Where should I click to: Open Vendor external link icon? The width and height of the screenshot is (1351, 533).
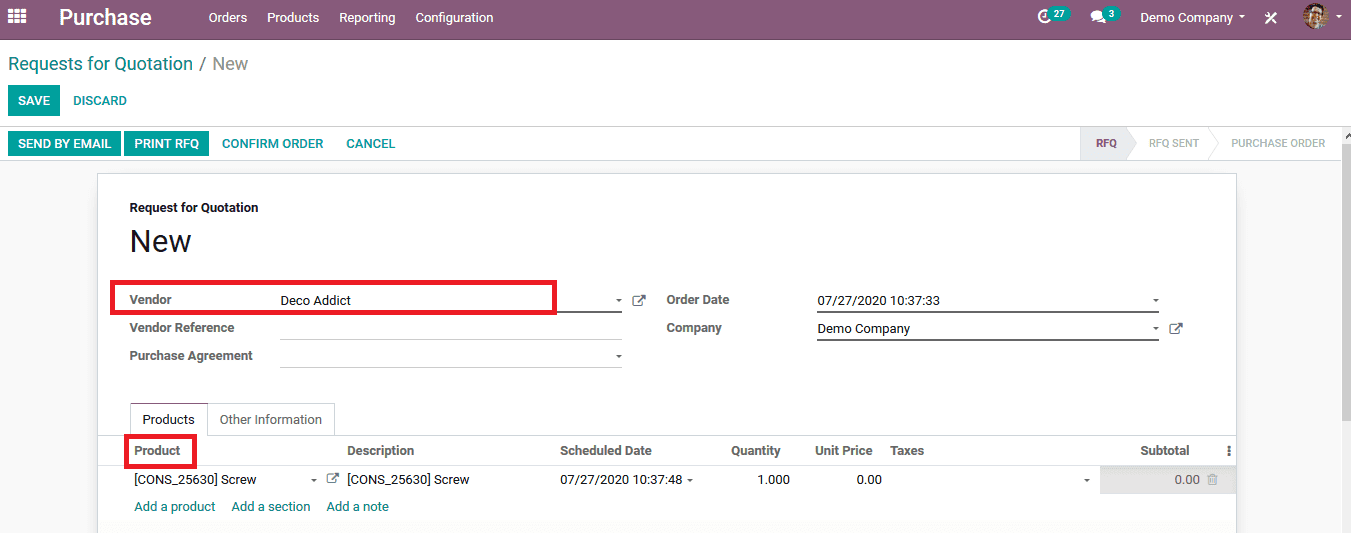coord(639,300)
